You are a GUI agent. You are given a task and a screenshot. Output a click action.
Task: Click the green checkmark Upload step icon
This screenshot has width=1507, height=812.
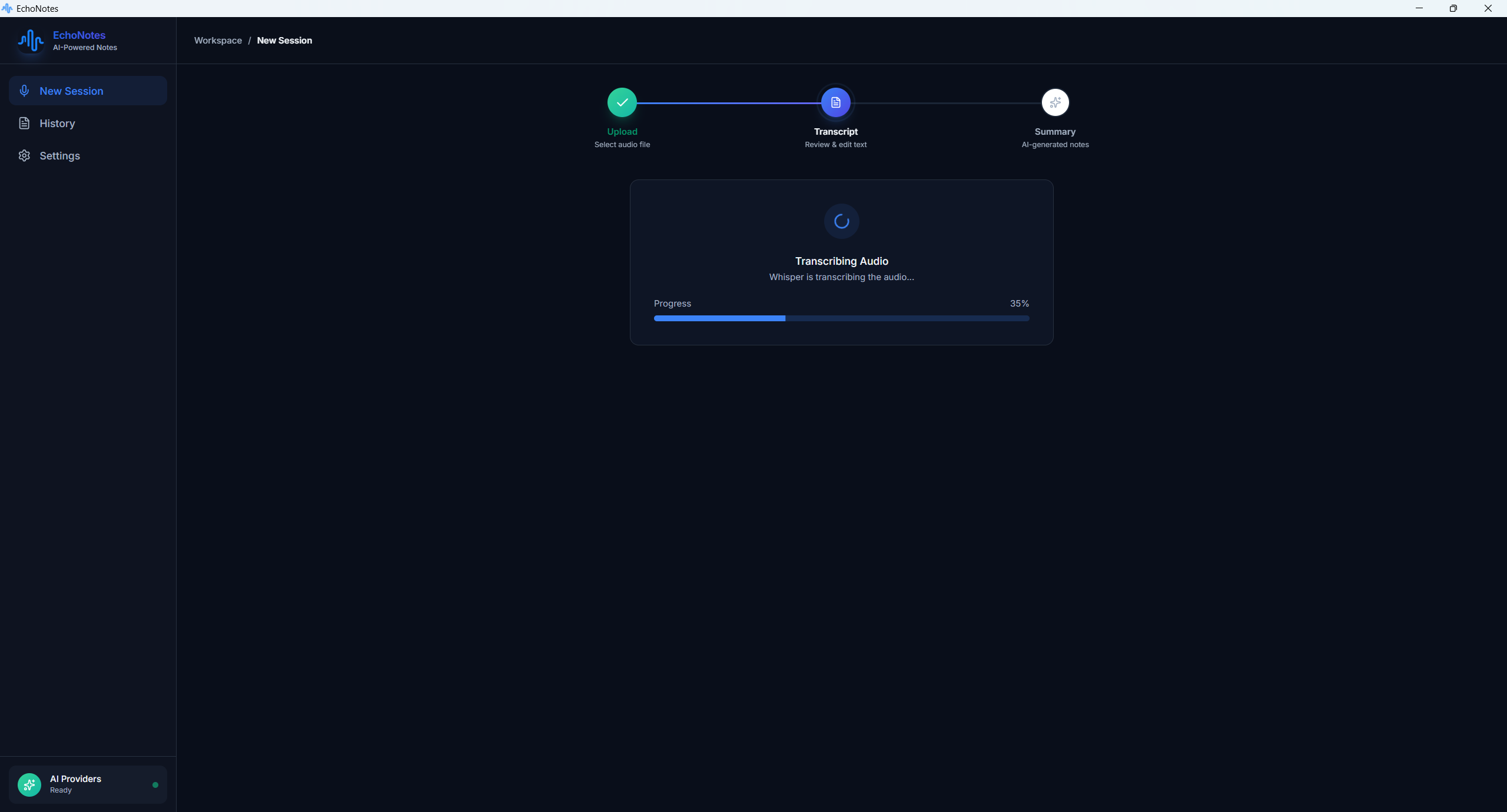point(622,102)
